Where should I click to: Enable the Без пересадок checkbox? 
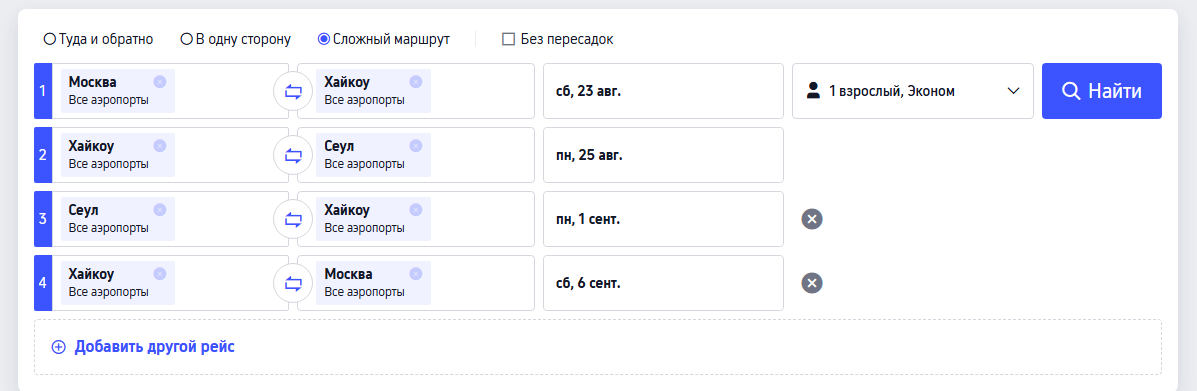[x=557, y=39]
